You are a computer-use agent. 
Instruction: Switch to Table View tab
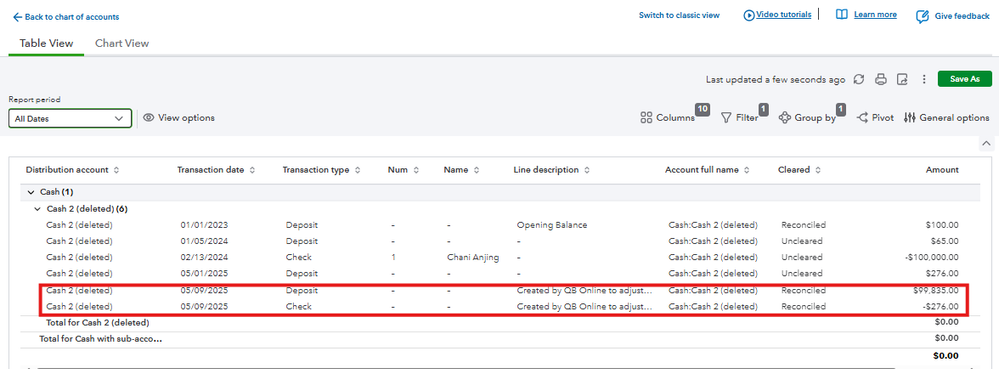click(x=46, y=43)
